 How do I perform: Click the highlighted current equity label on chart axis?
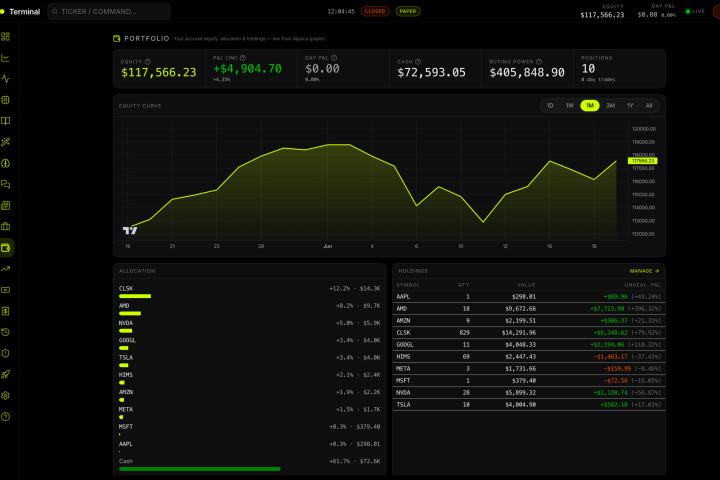point(642,161)
